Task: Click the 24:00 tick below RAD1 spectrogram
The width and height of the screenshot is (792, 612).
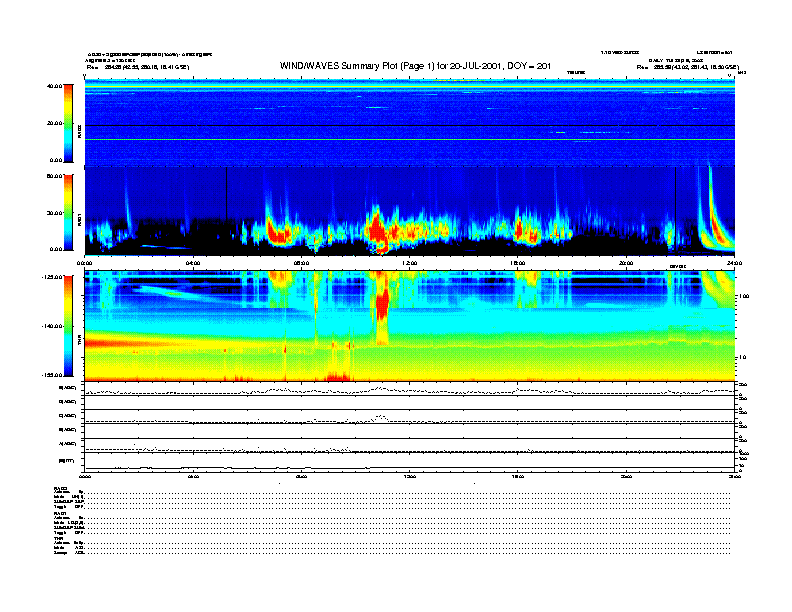Action: point(734,263)
